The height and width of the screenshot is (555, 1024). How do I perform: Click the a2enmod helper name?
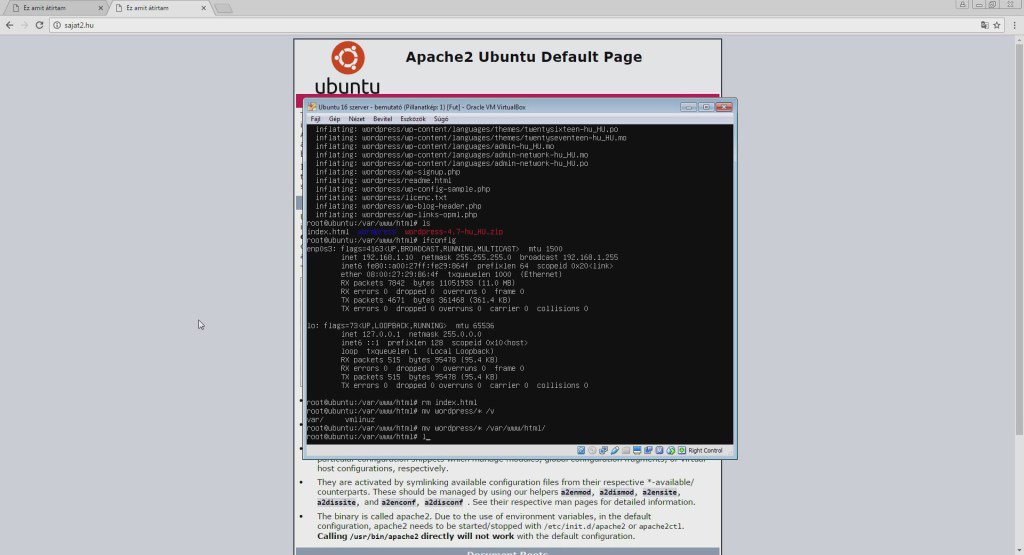coord(576,492)
